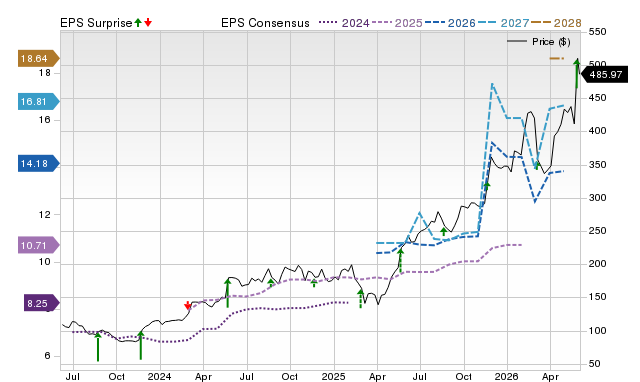Click the red down arrow in EPS Surprise legend
Image resolution: width=640 pixels, height=382 pixels.
tap(148, 22)
